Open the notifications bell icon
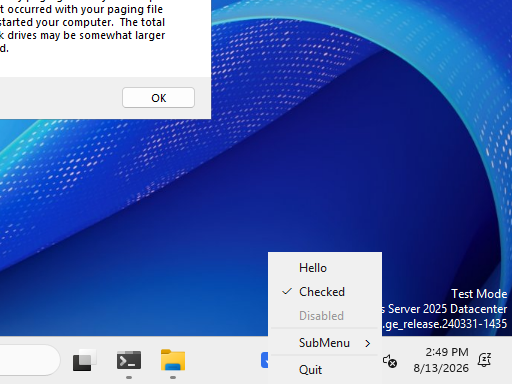512x384 pixels. 484,360
